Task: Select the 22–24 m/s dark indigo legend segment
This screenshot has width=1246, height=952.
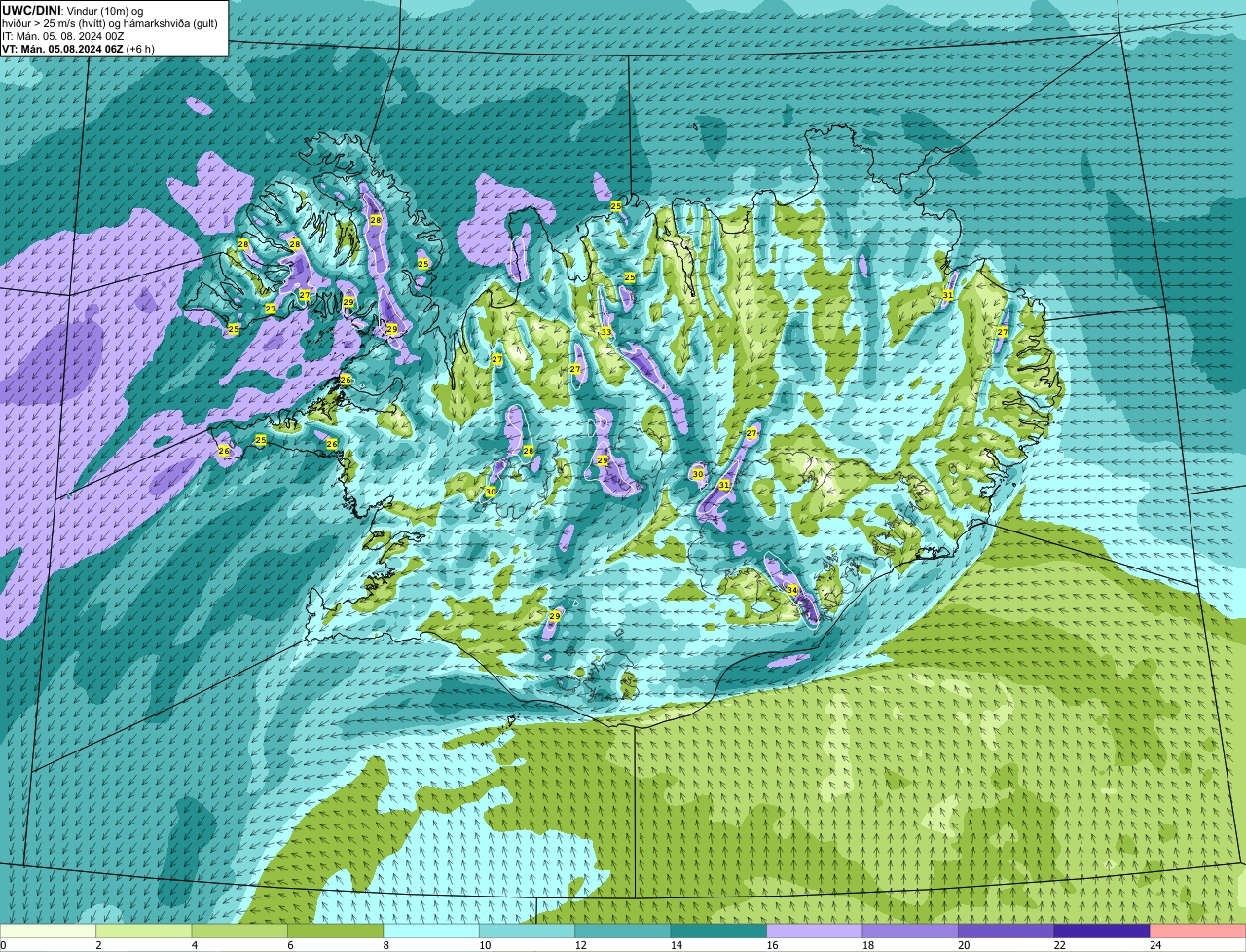Action: 1101,931
